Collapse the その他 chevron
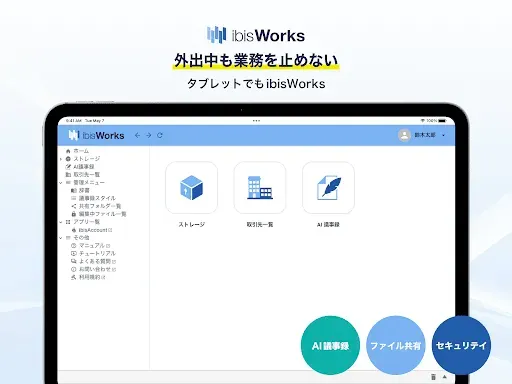The height and width of the screenshot is (384, 512). click(61, 238)
